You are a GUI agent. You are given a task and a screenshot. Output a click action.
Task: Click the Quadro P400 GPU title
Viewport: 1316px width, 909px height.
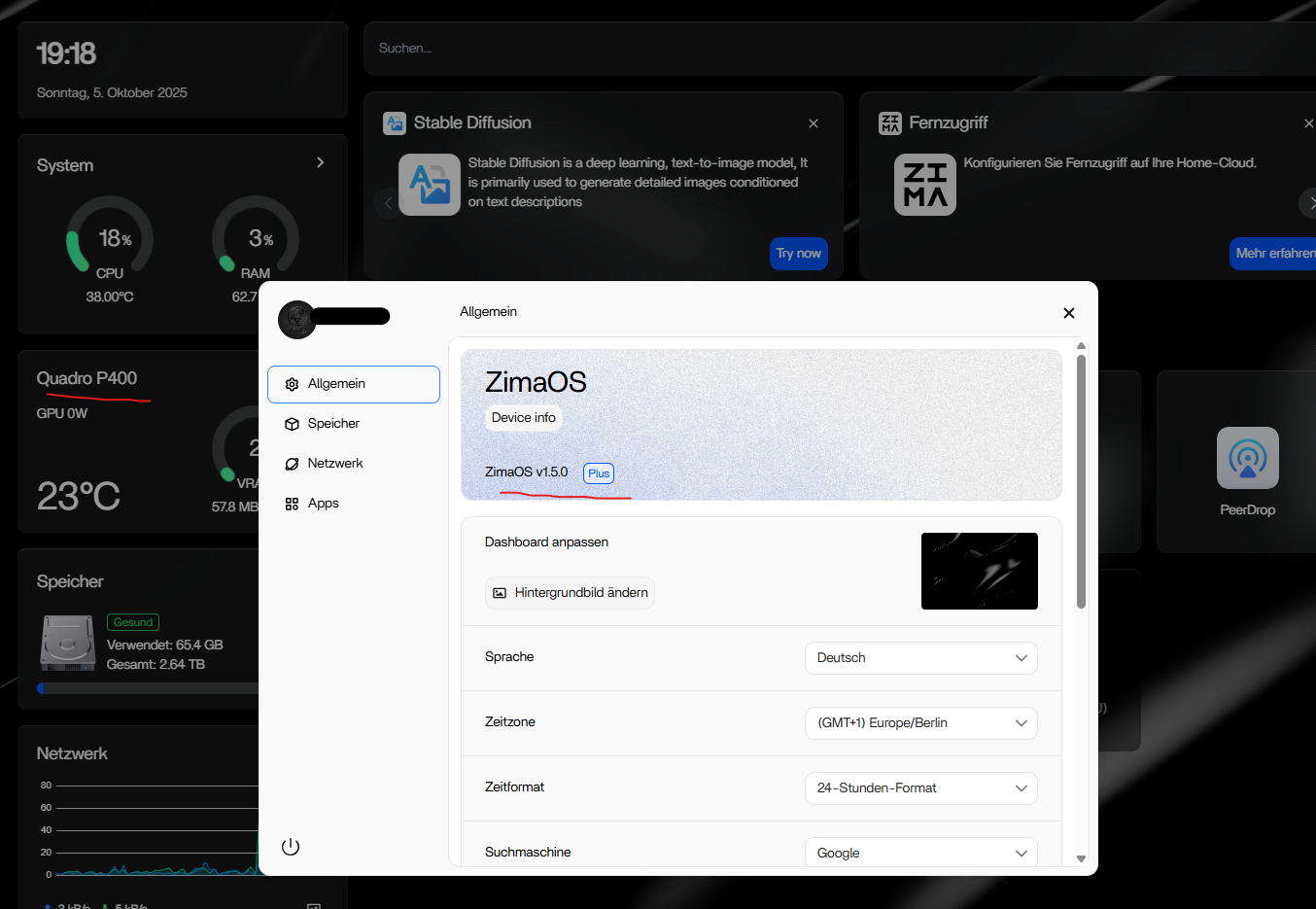87,378
